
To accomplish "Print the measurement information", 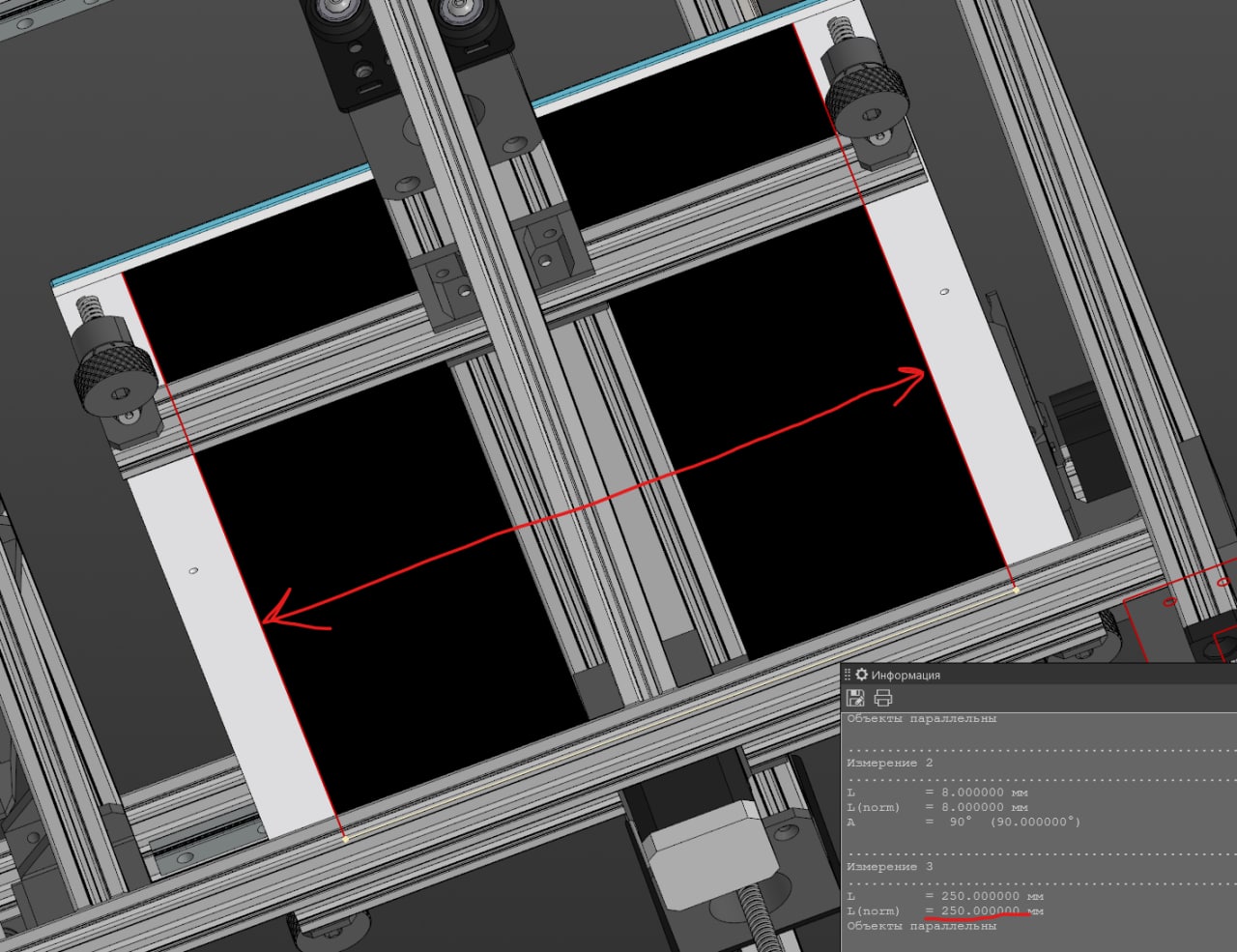I will click(x=882, y=698).
